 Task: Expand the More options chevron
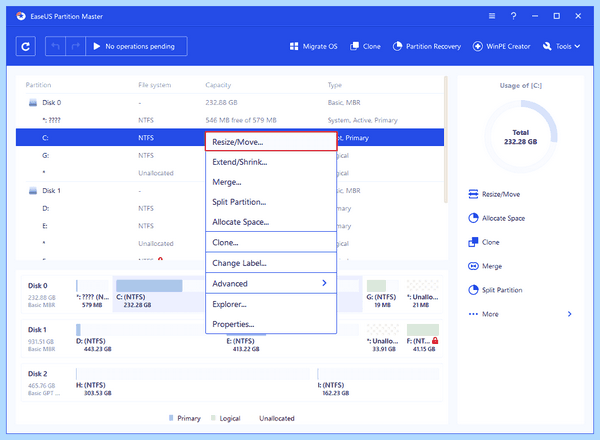tap(569, 314)
